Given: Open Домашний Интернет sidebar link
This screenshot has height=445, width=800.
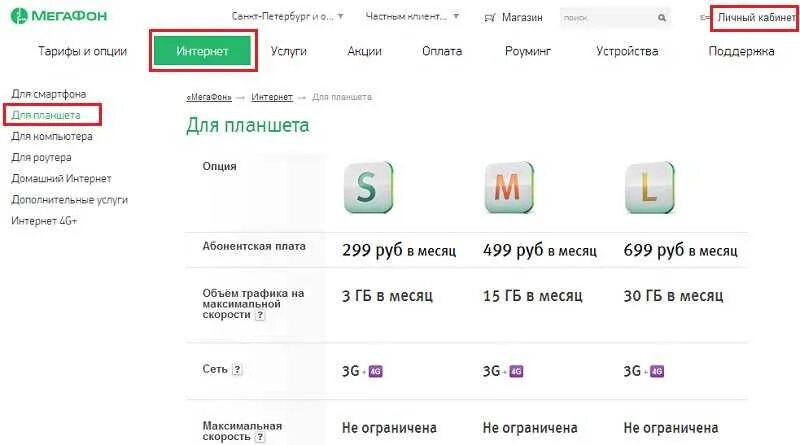Looking at the screenshot, I should pyautogui.click(x=61, y=179).
